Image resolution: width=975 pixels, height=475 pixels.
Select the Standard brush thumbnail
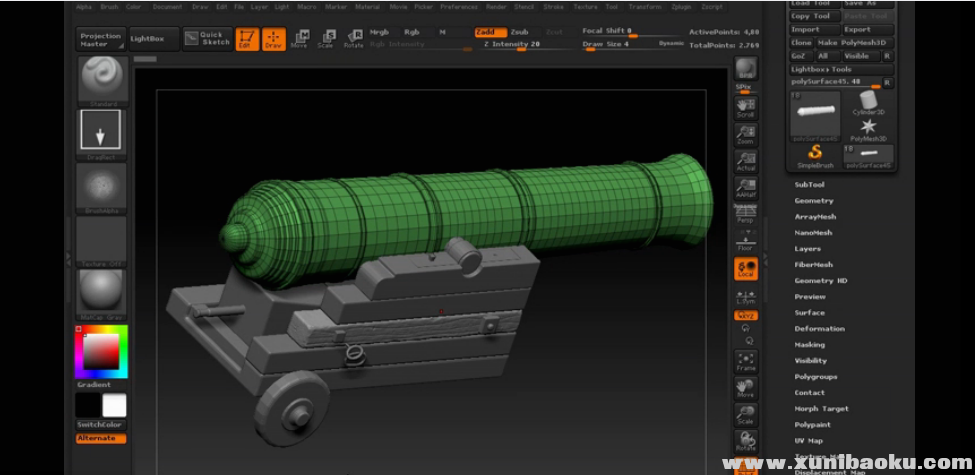click(x=102, y=78)
